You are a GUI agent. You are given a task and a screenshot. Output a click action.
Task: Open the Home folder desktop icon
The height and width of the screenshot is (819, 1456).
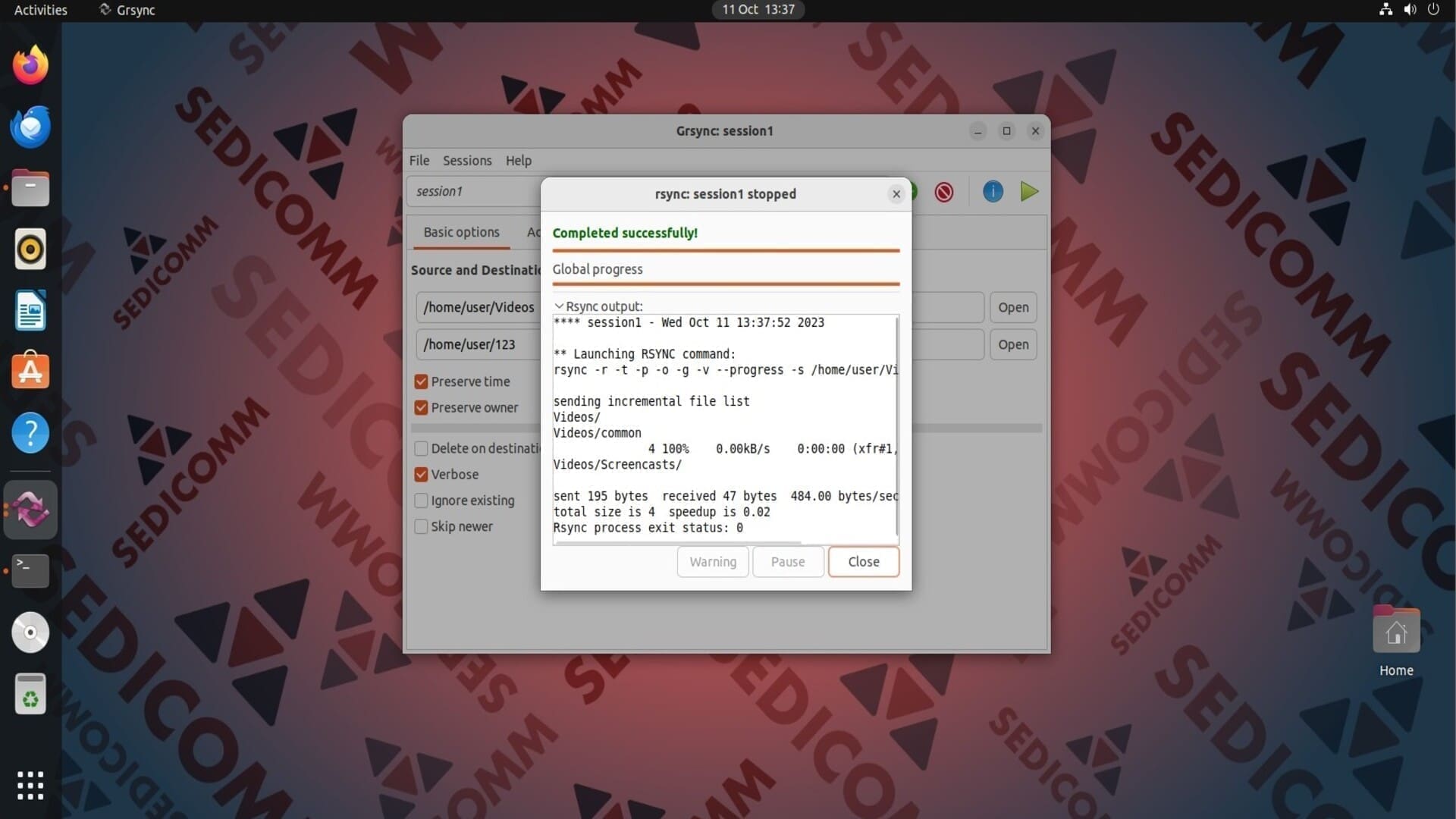tap(1396, 642)
